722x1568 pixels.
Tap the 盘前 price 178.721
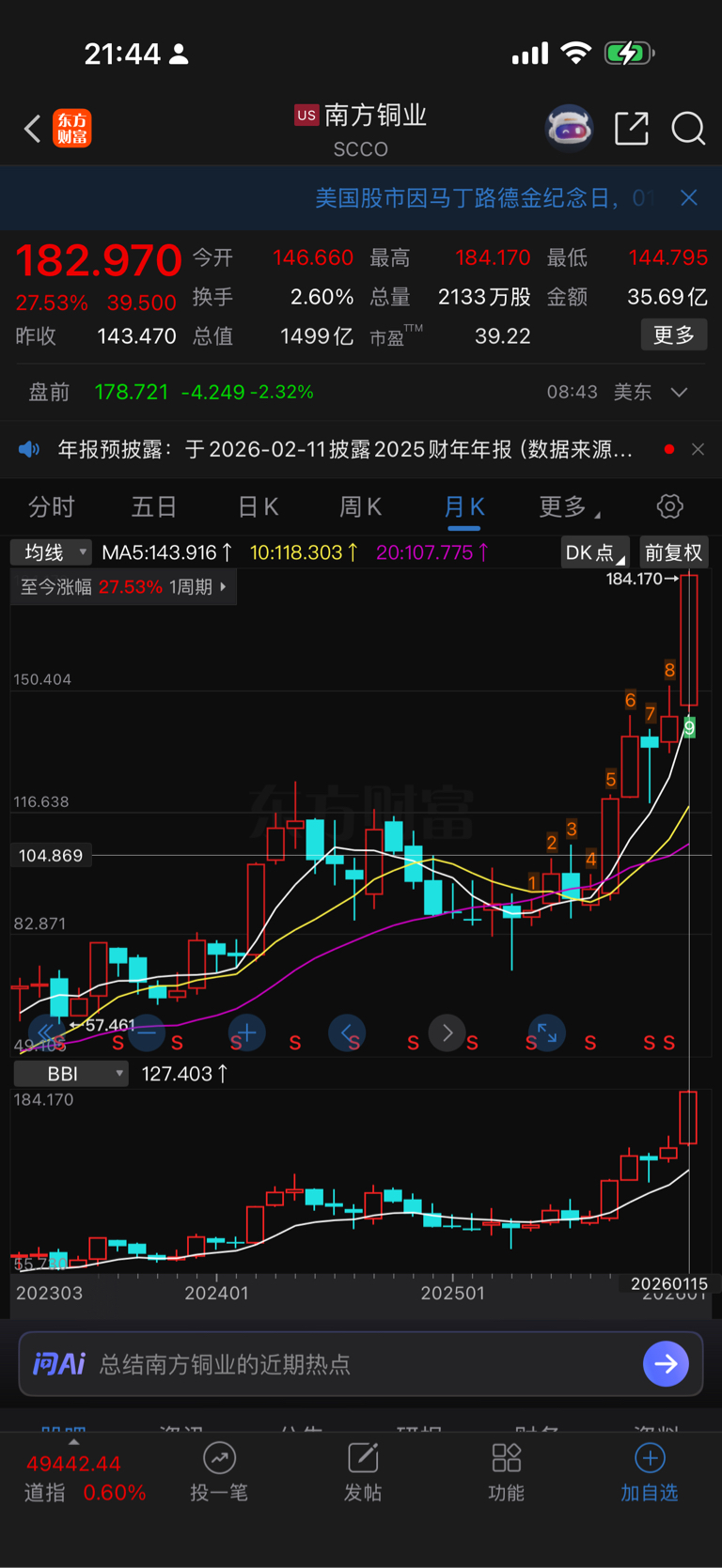tap(131, 392)
